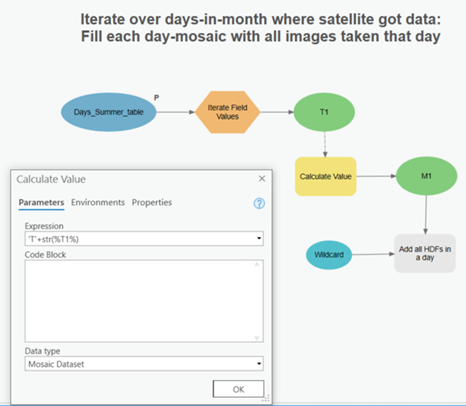Select the Days_Summer_table input node
Image resolution: width=466 pixels, height=406 pixels.
coord(108,112)
